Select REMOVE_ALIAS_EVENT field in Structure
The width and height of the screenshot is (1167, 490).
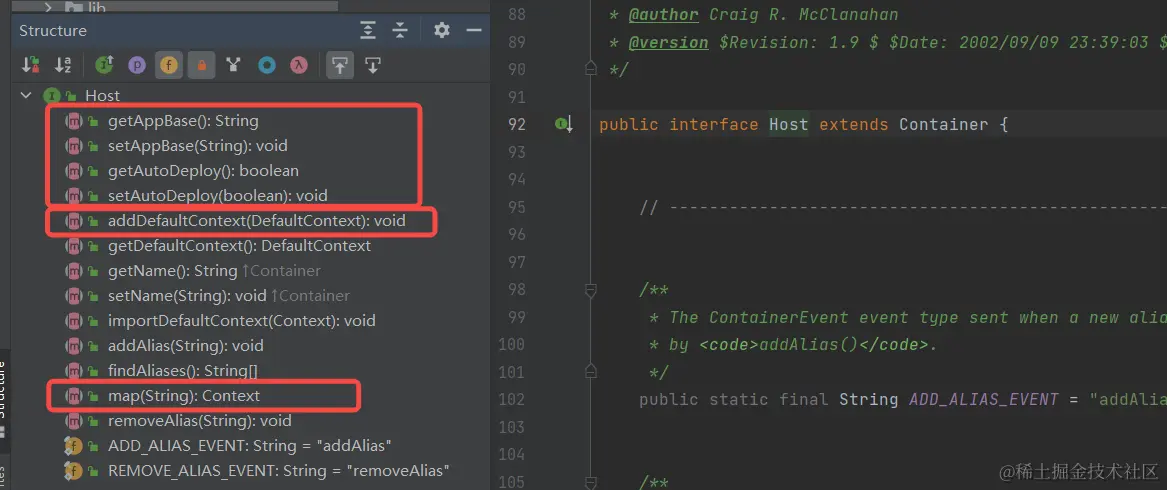[278, 471]
